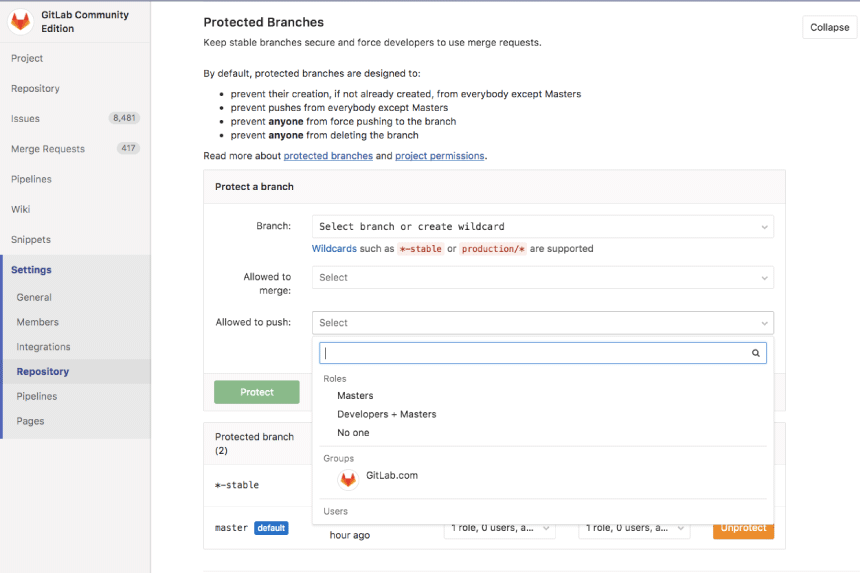Click the Protect a branch header
Image resolution: width=860 pixels, height=573 pixels.
tap(254, 186)
